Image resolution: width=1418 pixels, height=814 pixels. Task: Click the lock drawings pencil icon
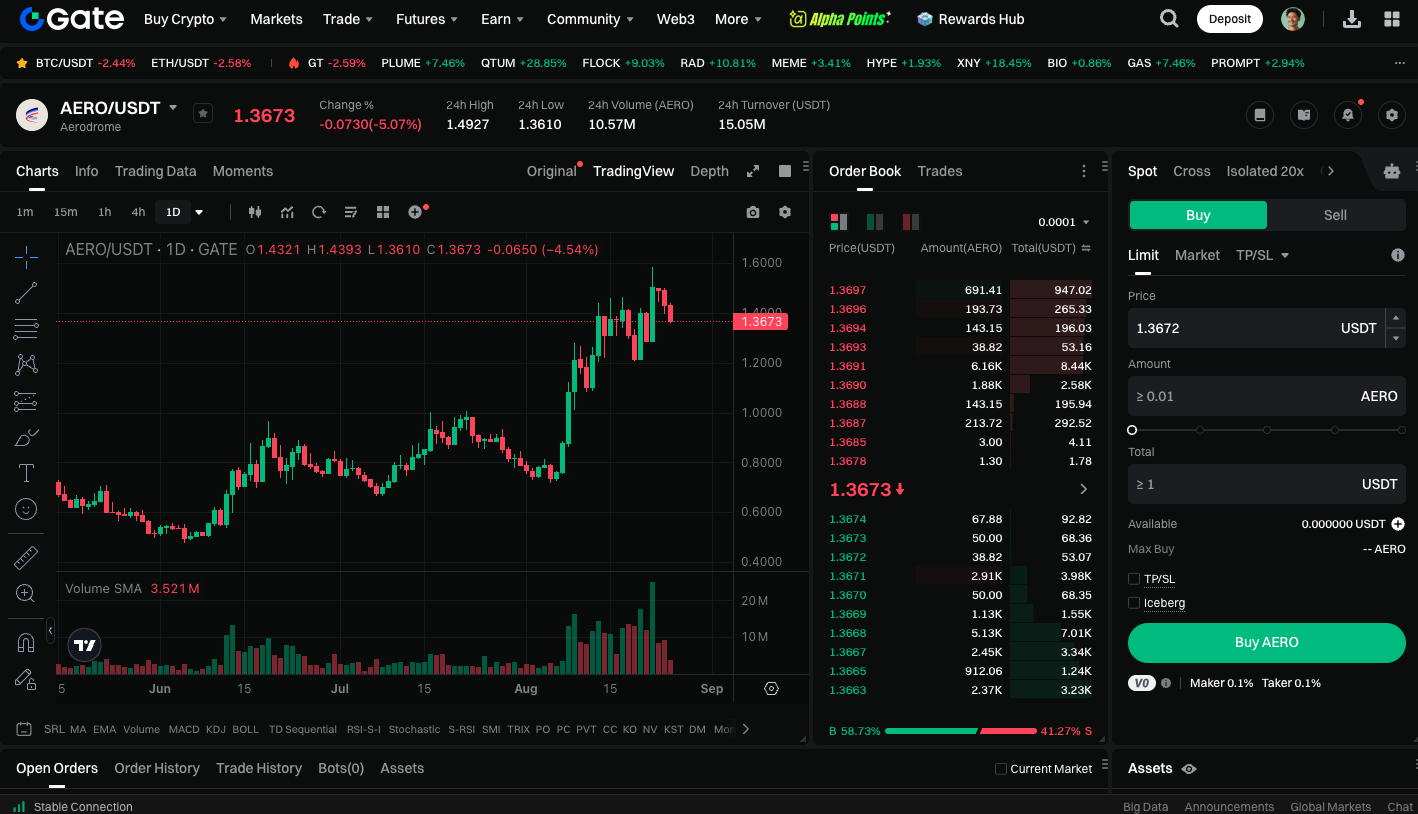(x=26, y=679)
